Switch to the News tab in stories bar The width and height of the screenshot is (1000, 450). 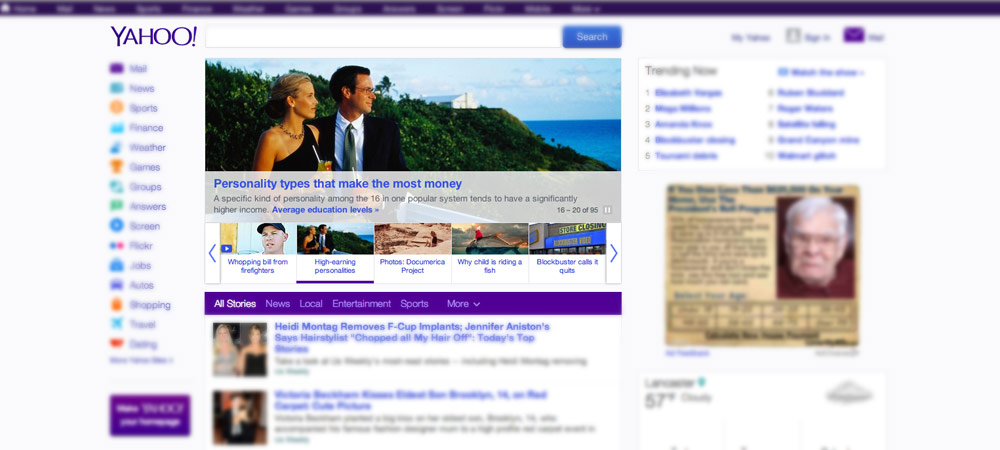pos(277,303)
